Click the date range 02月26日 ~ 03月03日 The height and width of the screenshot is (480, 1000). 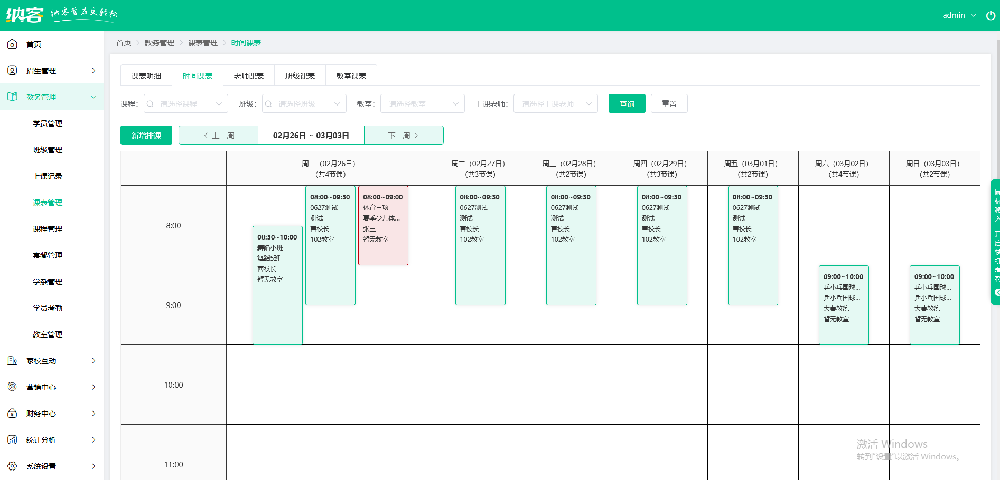(x=311, y=135)
